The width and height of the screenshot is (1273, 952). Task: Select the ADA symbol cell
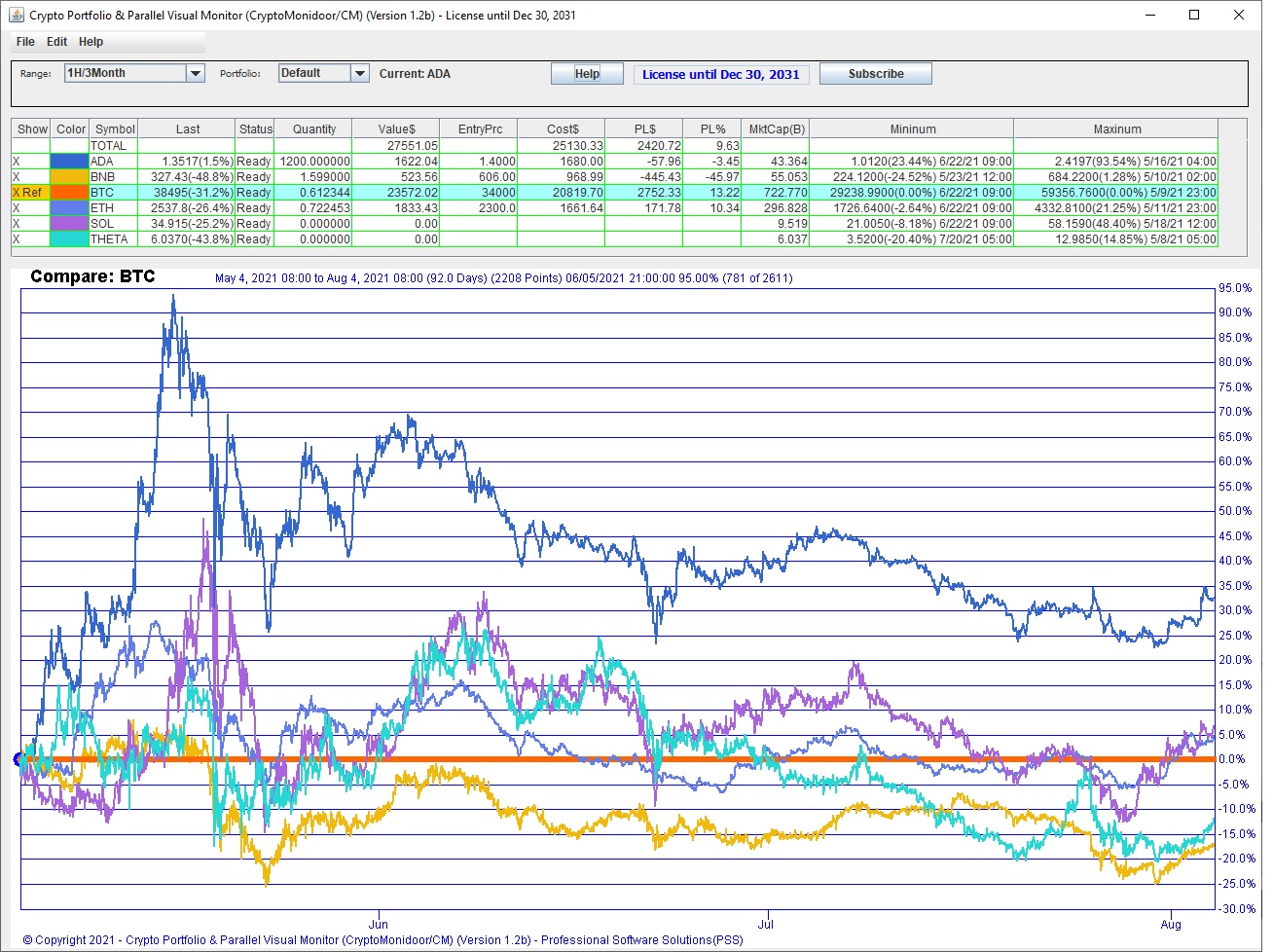pyautogui.click(x=114, y=162)
